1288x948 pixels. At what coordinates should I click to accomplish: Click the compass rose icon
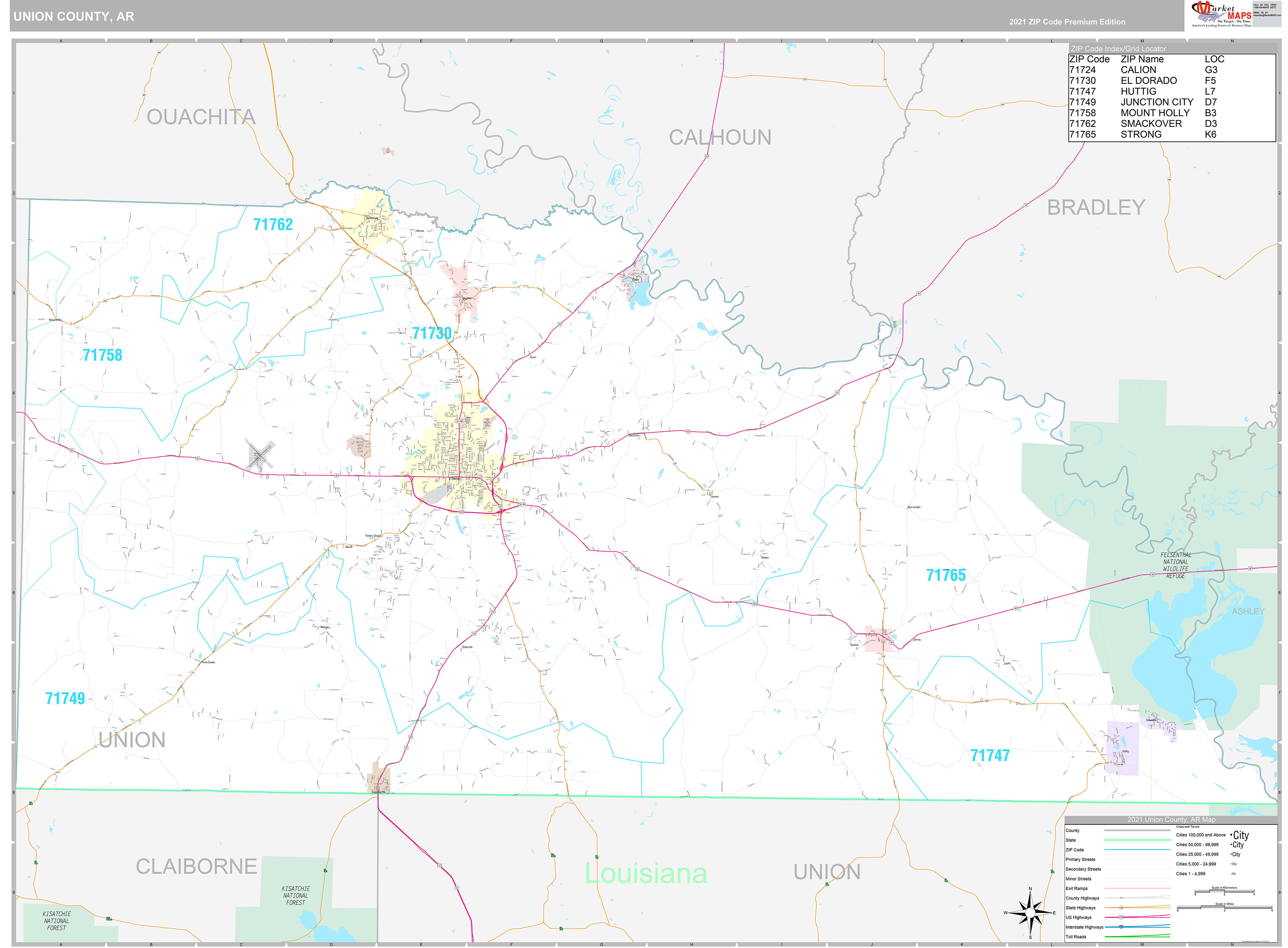(1030, 912)
